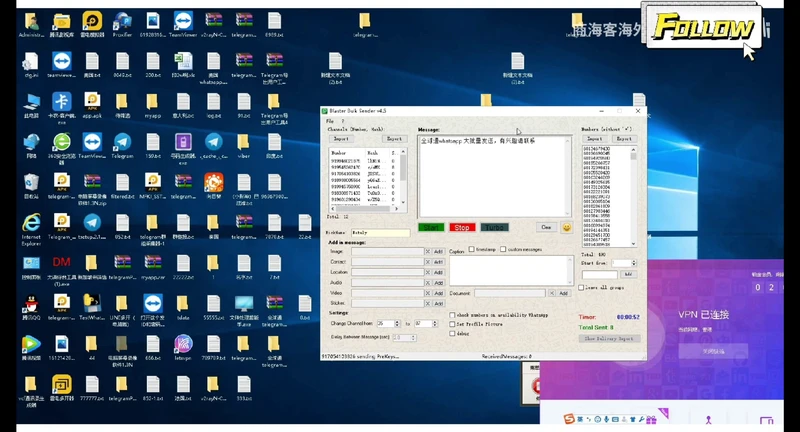Tick the leave all groups checkbox
The height and width of the screenshot is (432, 800).
pyautogui.click(x=581, y=288)
